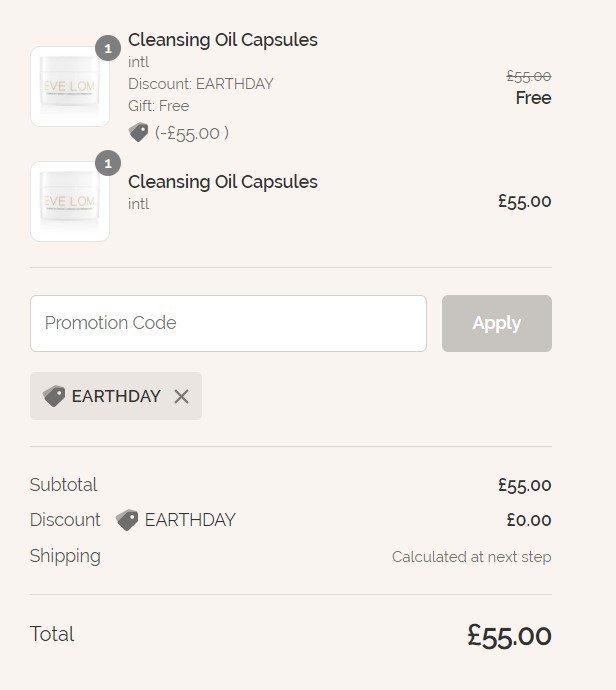The height and width of the screenshot is (690, 616).
Task: Focus the Promotion Code input field
Action: pyautogui.click(x=228, y=323)
